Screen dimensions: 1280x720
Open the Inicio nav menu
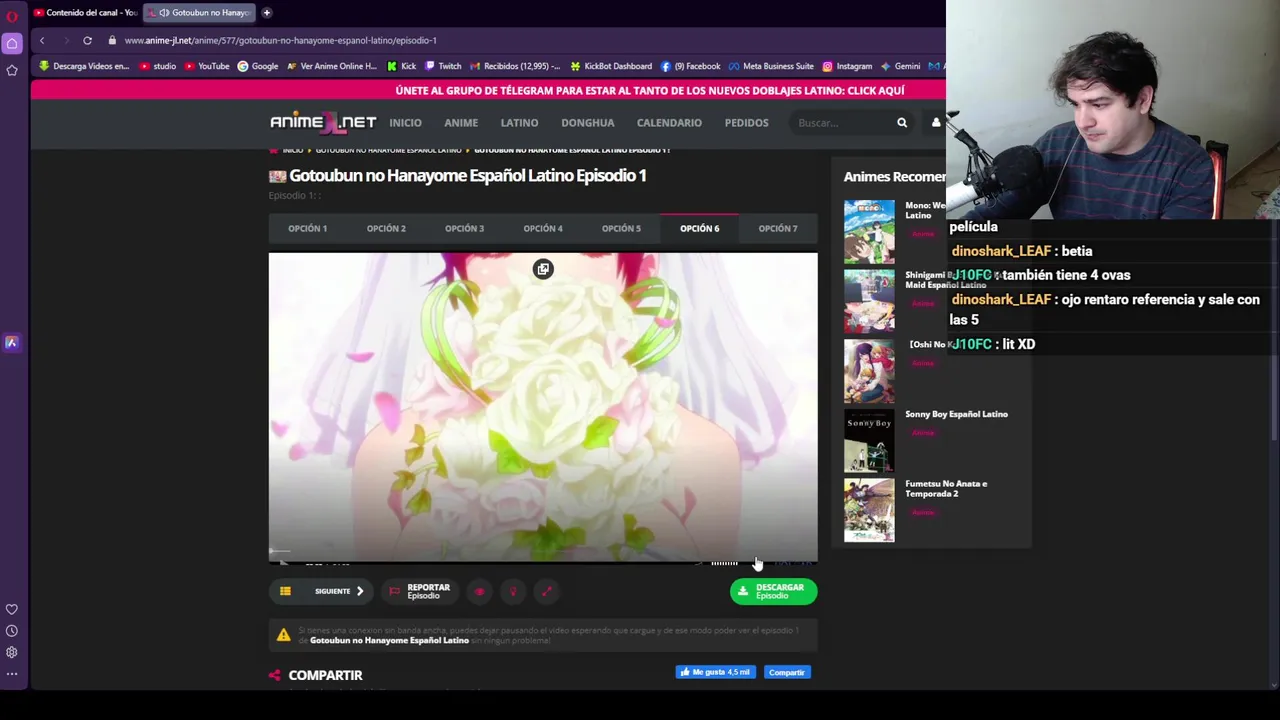click(405, 123)
